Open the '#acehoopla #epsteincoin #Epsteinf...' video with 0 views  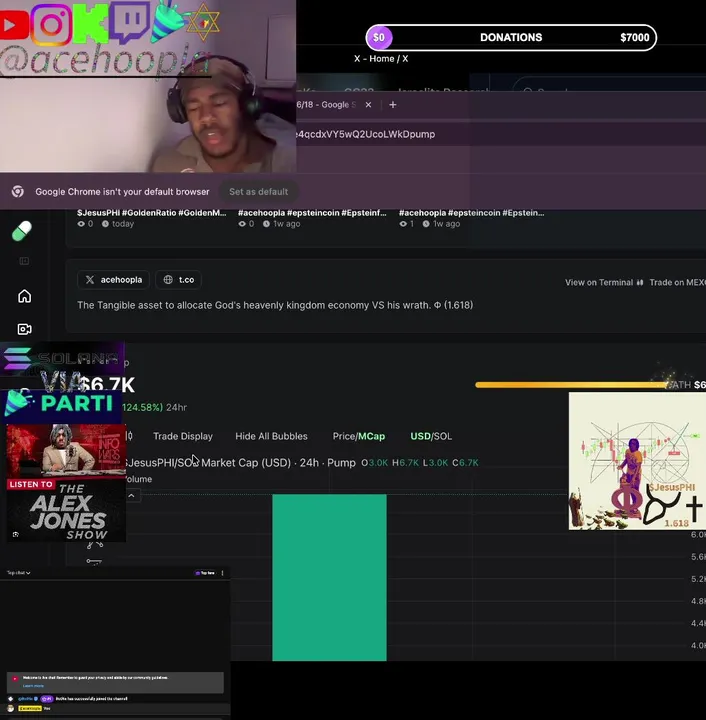[312, 213]
